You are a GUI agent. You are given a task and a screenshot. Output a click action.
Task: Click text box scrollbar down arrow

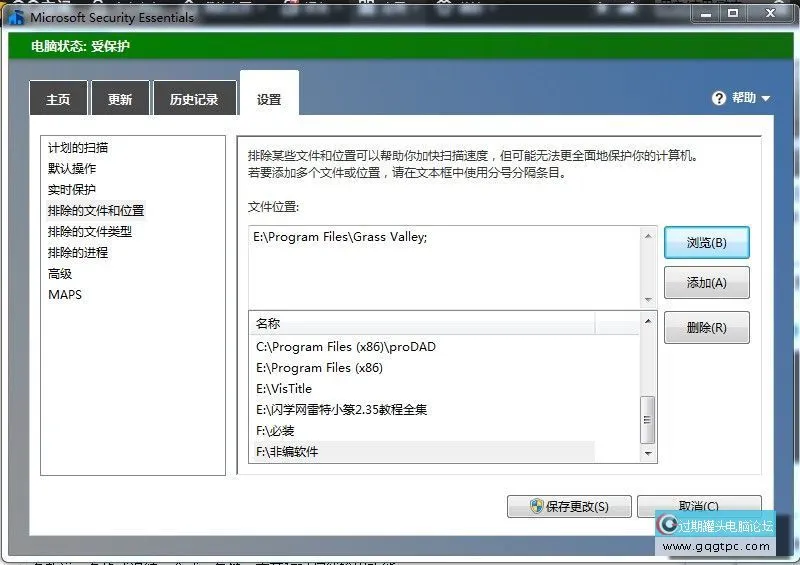pyautogui.click(x=648, y=300)
